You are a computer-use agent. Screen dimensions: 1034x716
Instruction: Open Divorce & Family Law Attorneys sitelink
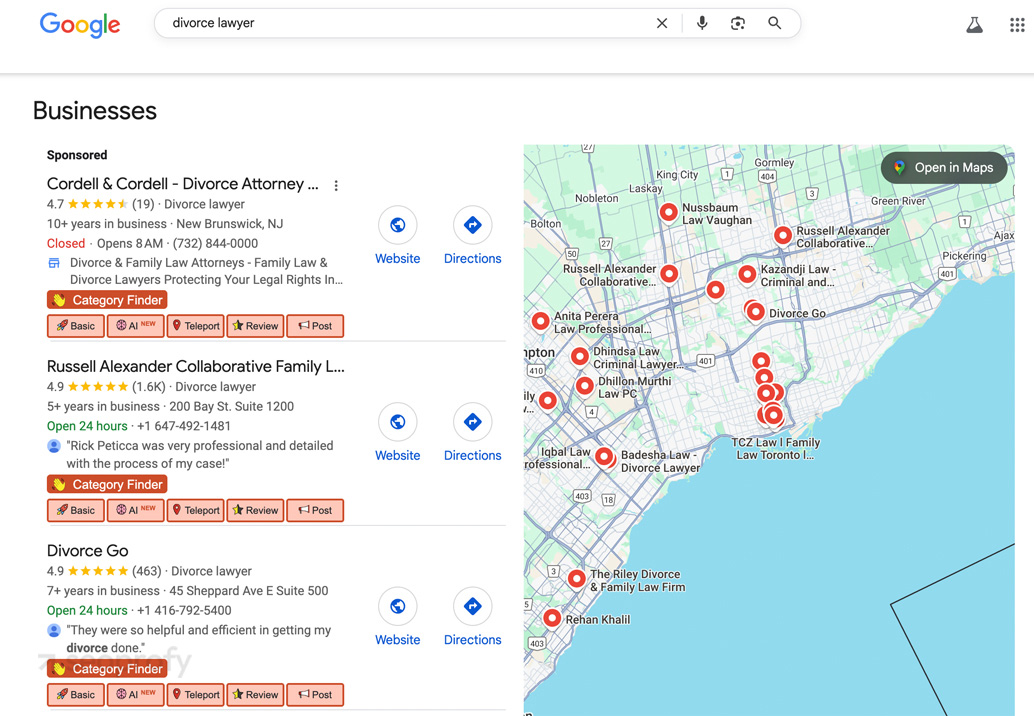pyautogui.click(x=206, y=271)
